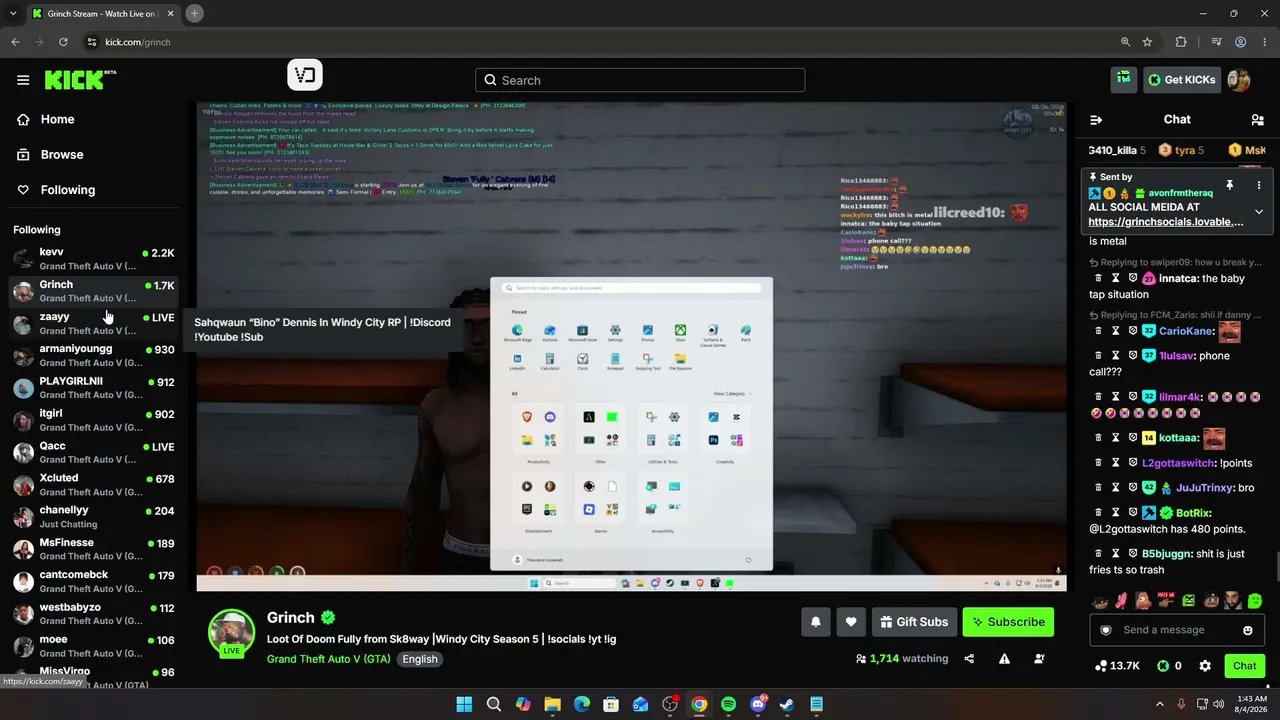1280x720 pixels.
Task: Open Chrome extensions puzzle icon
Action: click(1181, 42)
